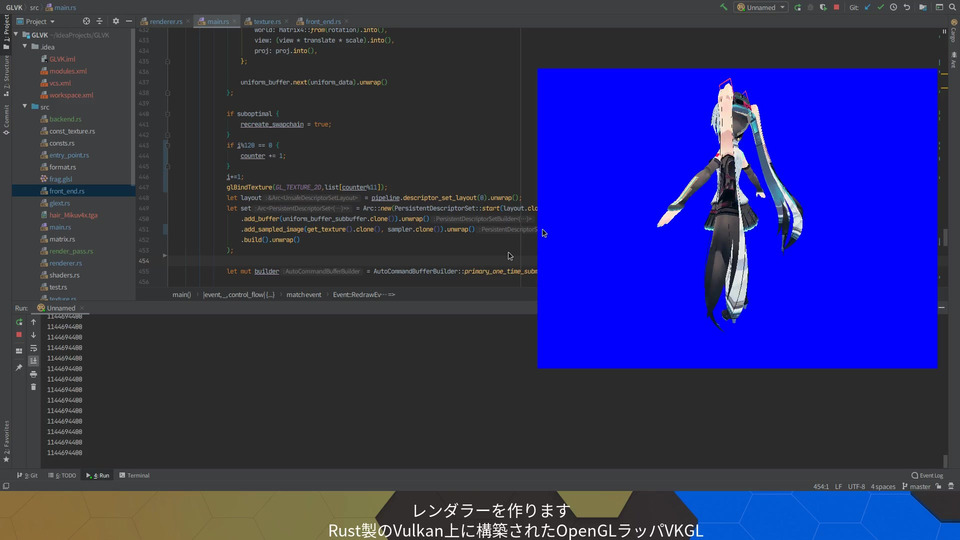Viewport: 960px width, 540px height.
Task: Open Project panel settings gear
Action: [x=115, y=21]
